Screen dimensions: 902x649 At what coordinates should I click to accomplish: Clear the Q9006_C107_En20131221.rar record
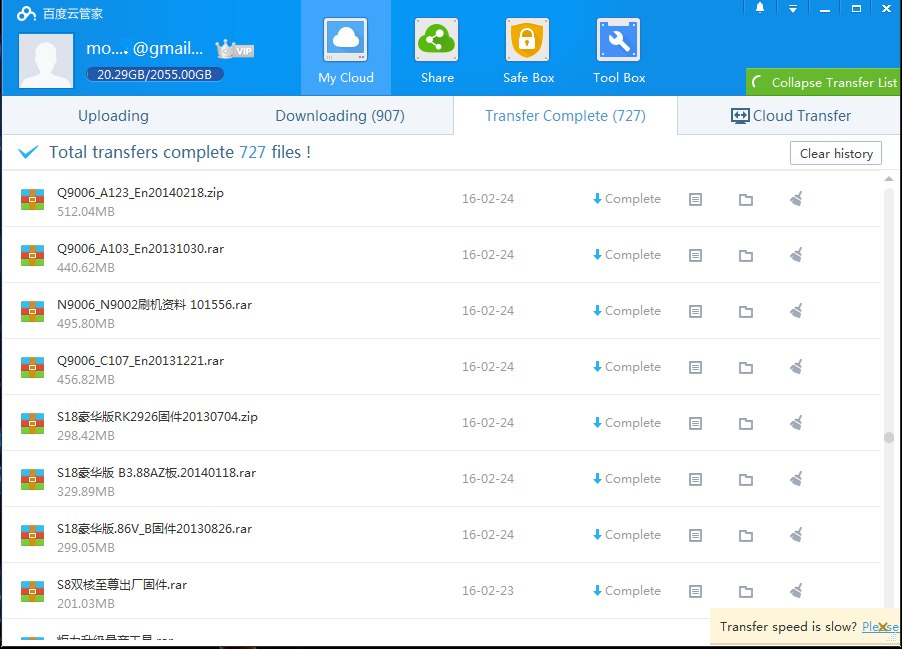tap(797, 367)
